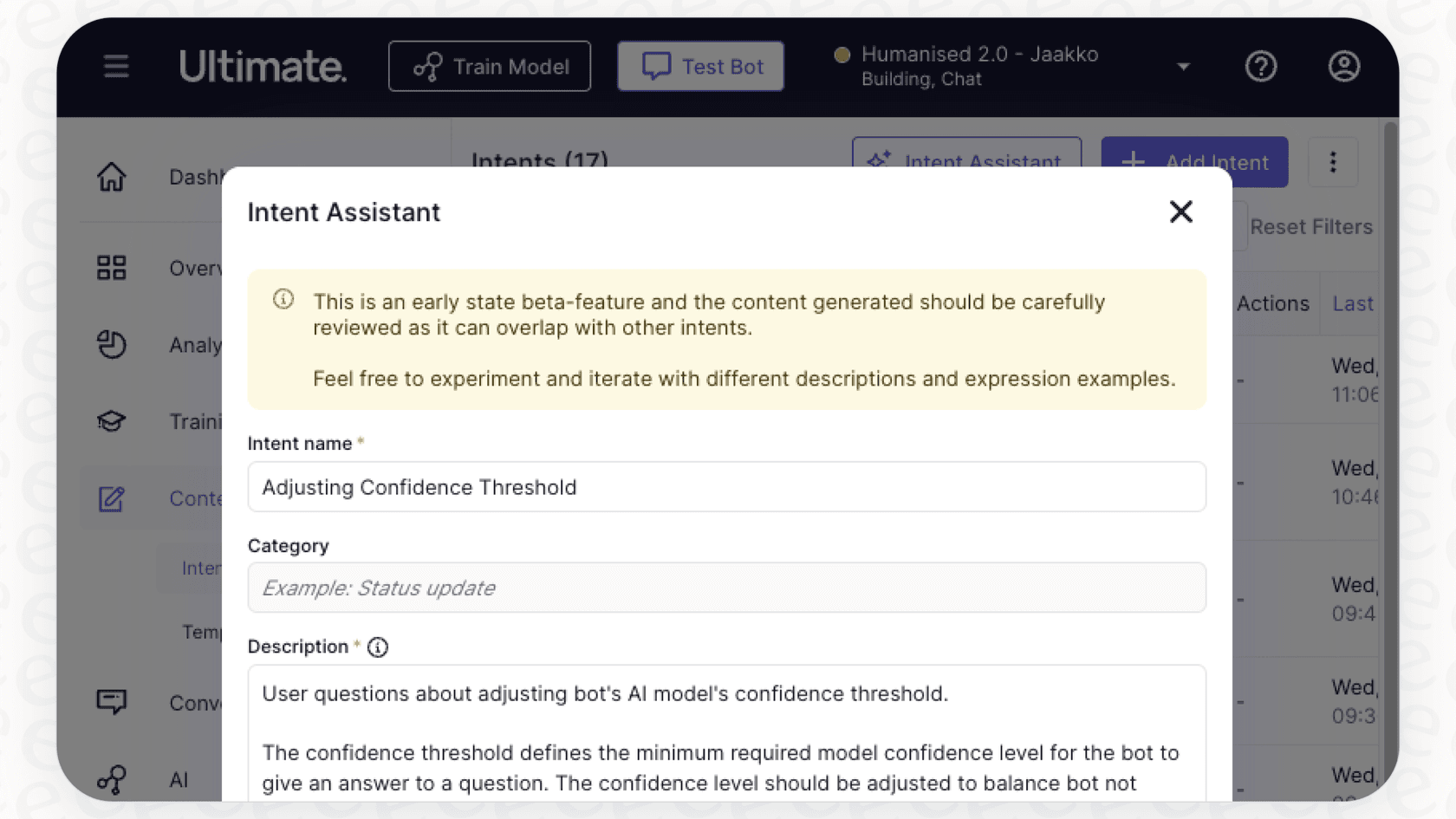
Task: Open the help question-mark icon
Action: pyautogui.click(x=1261, y=66)
